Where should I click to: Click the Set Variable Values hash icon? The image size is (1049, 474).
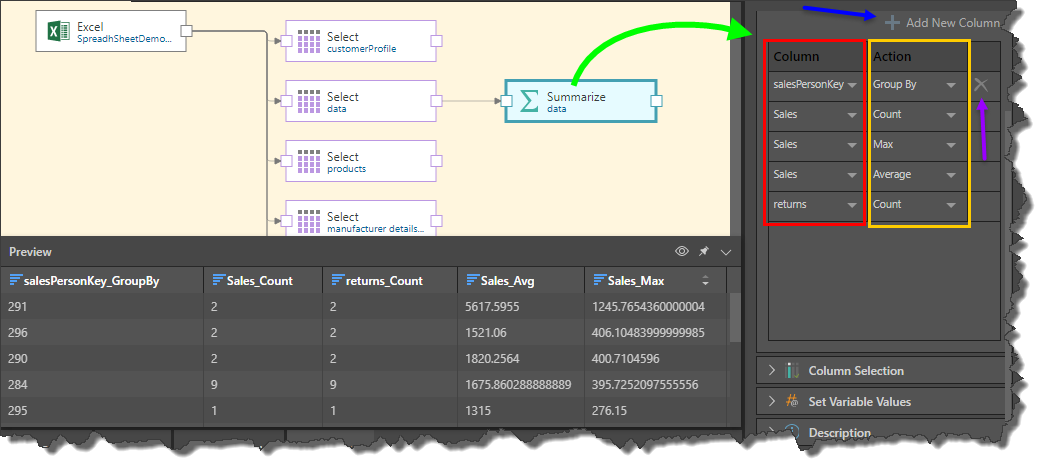click(x=791, y=402)
